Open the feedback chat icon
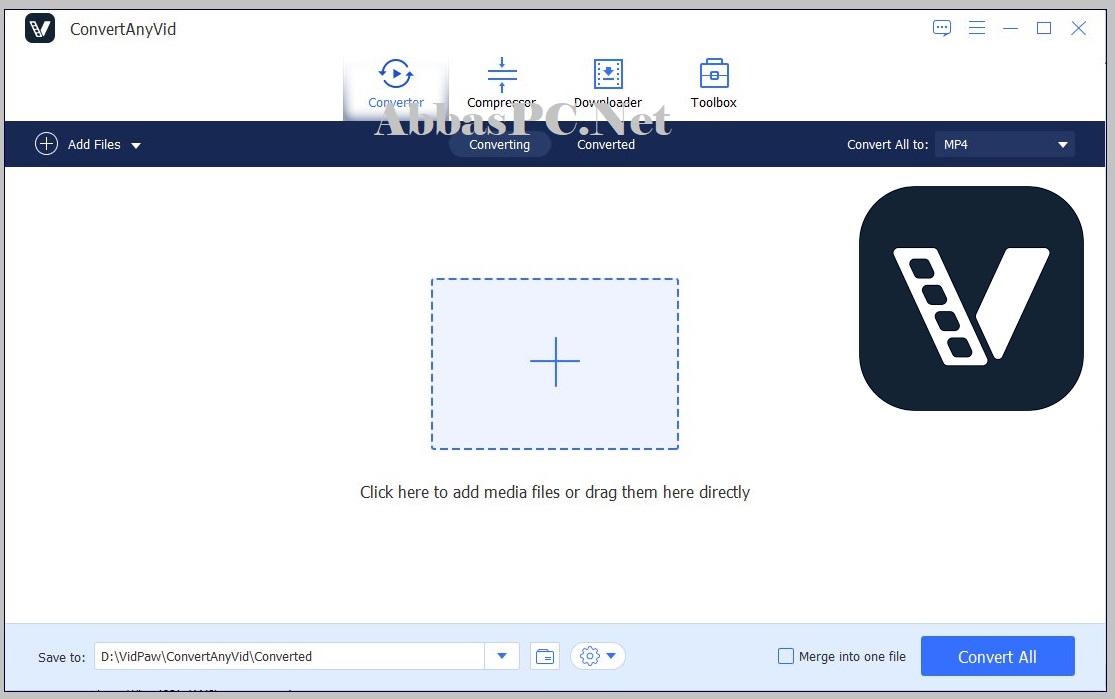The height and width of the screenshot is (699, 1115). point(941,28)
